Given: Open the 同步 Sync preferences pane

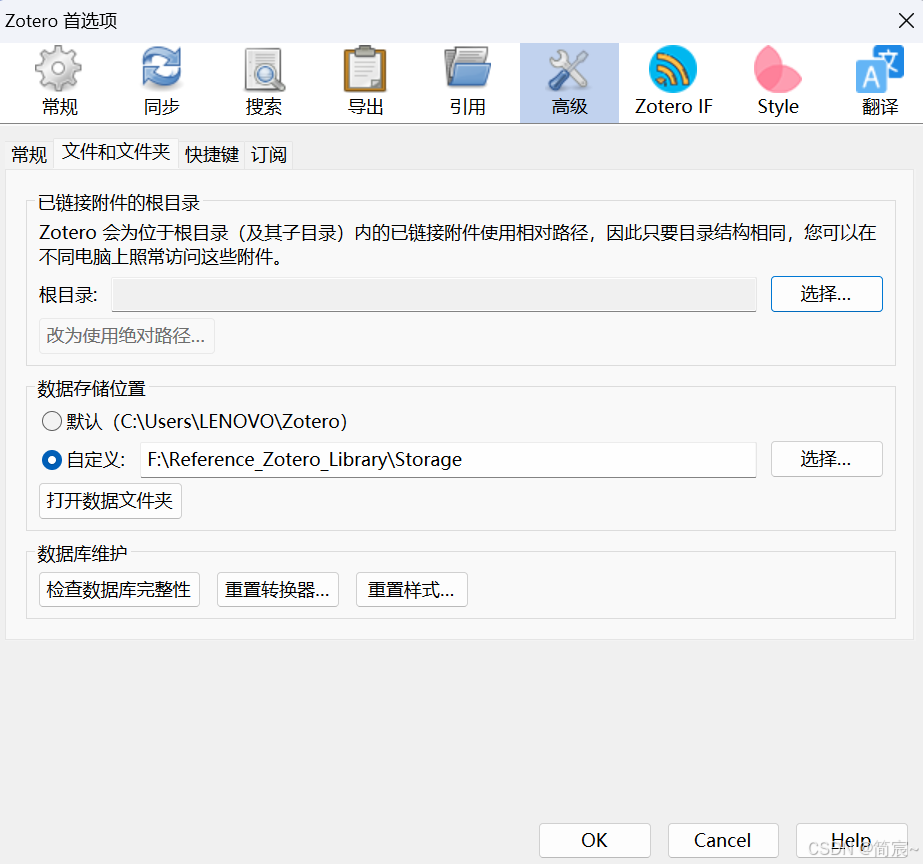Looking at the screenshot, I should (161, 82).
